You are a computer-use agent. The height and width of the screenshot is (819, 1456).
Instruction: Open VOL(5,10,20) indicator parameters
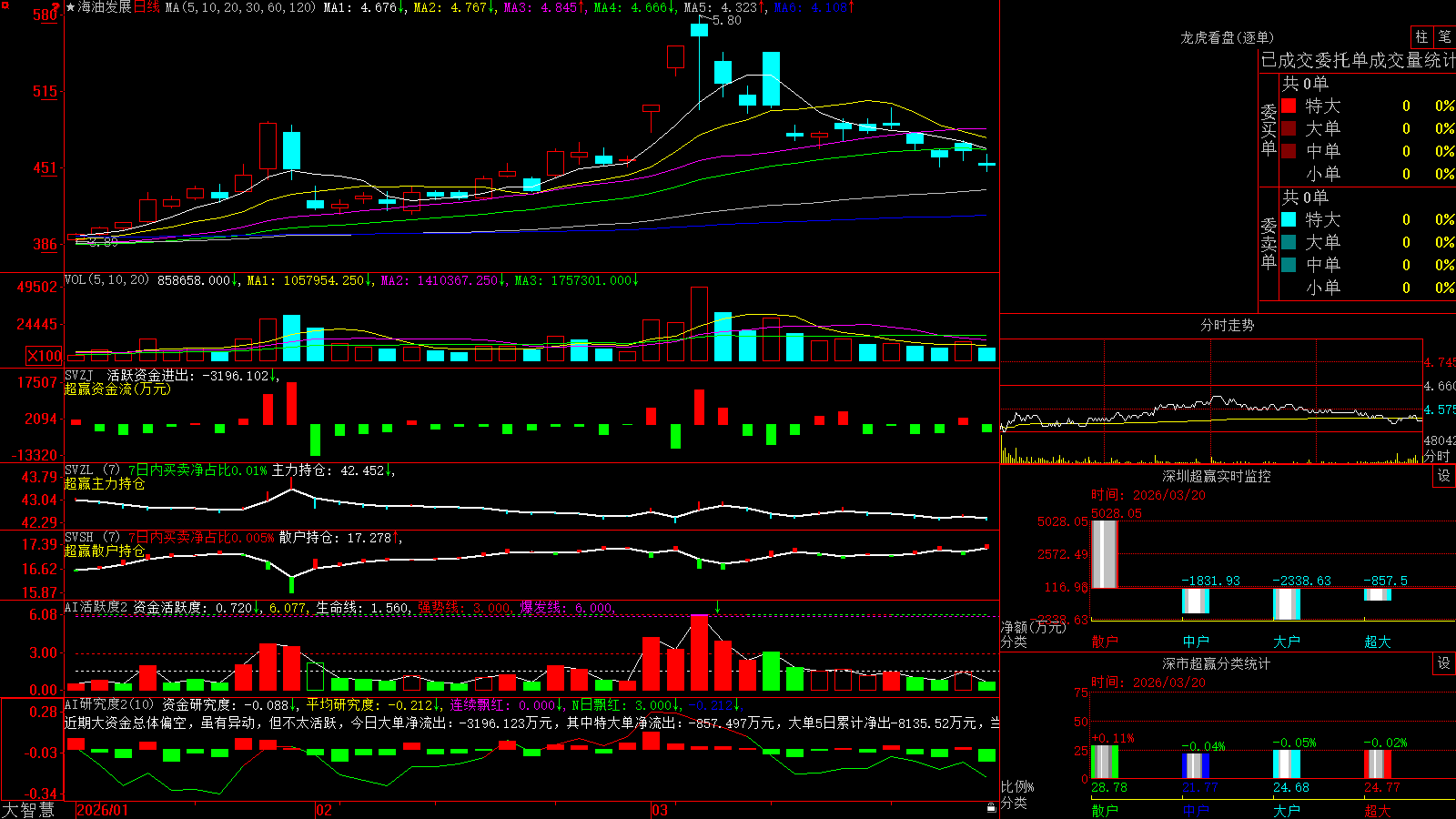pos(106,280)
